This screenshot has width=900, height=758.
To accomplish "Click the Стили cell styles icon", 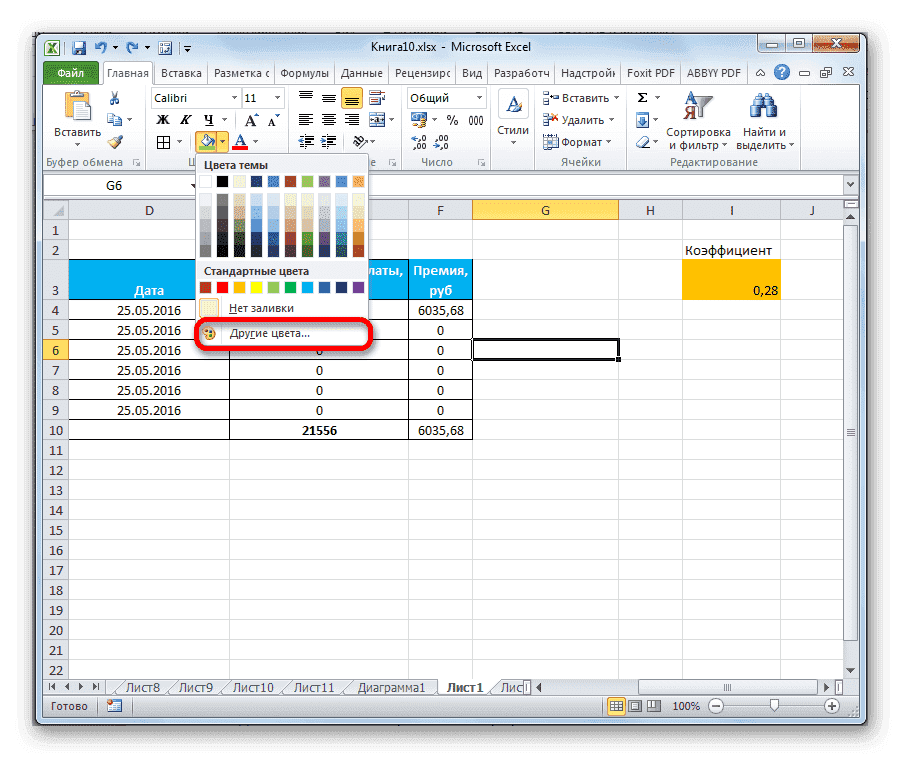I will point(512,104).
